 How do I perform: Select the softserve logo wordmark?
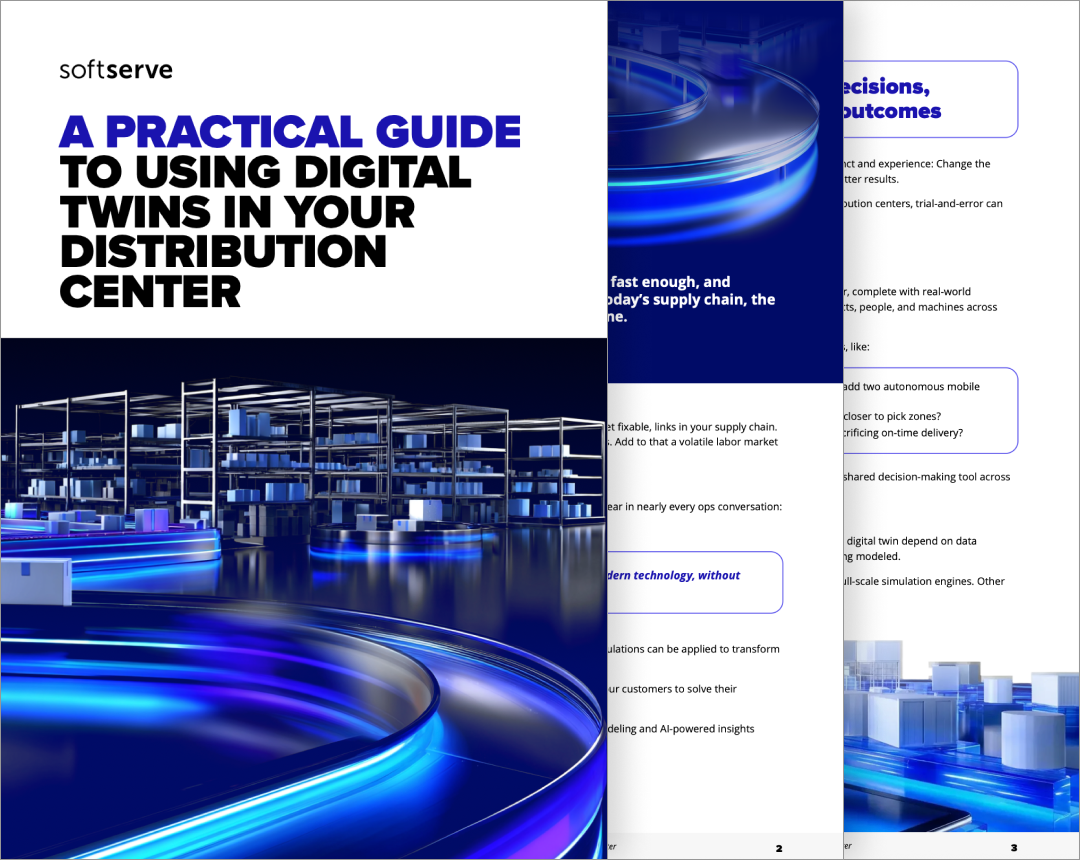click(x=115, y=70)
